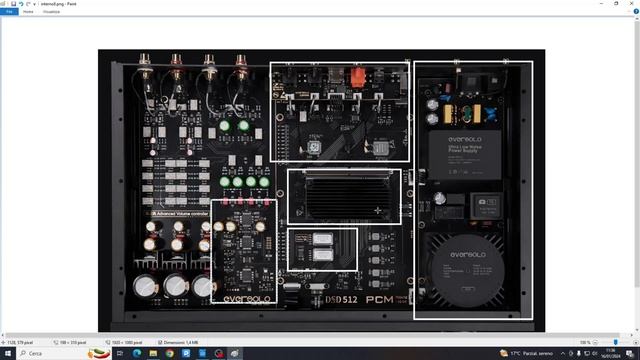Click the zoom out minus button

click(x=595, y=342)
